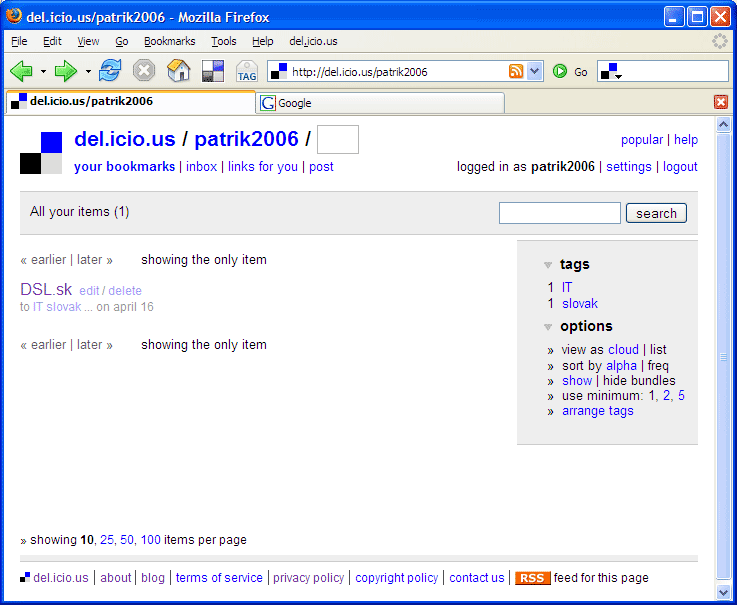Image resolution: width=737 pixels, height=605 pixels.
Task: Click show bundles link
Action: (577, 381)
